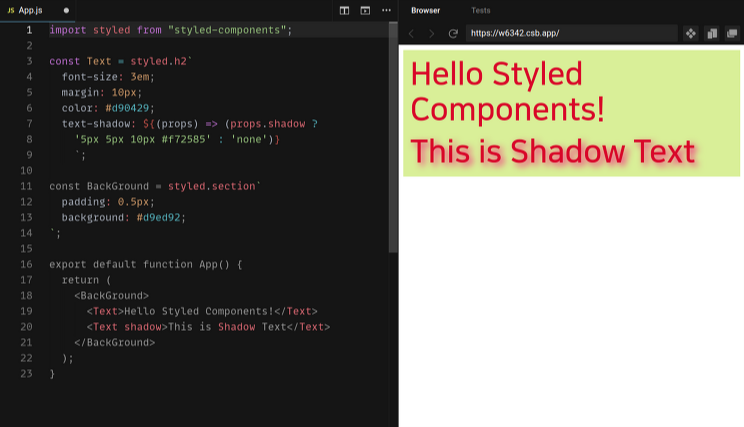
Task: Click the stacked blocks preview icon
Action: 712,34
